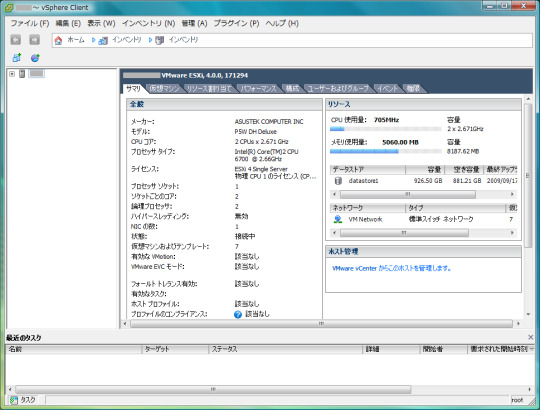Click the tasks icon in status bar
540x410 pixels.
(x=14, y=400)
